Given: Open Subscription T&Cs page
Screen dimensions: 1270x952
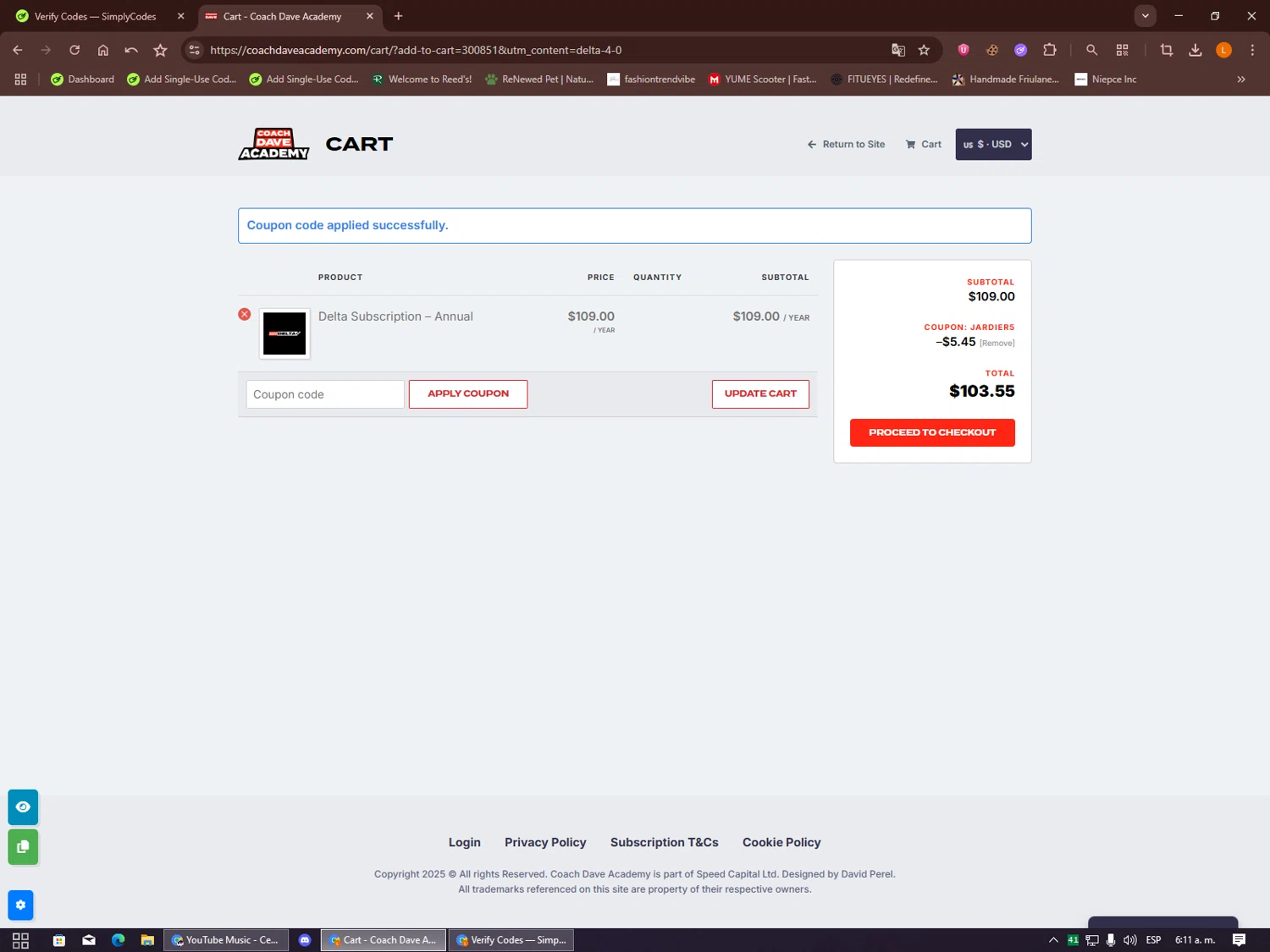Looking at the screenshot, I should coord(665,842).
